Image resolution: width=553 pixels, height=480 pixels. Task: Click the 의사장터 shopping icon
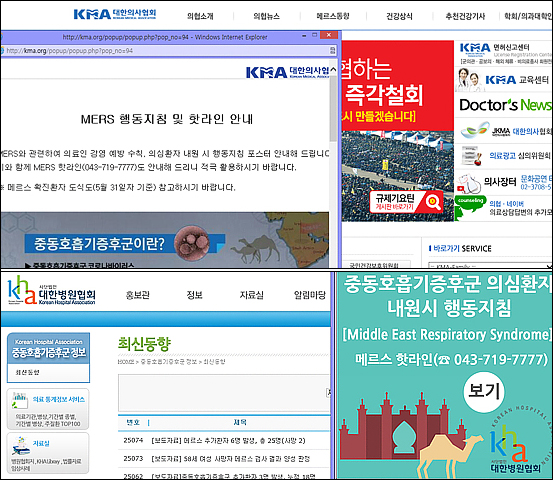[x=469, y=183]
